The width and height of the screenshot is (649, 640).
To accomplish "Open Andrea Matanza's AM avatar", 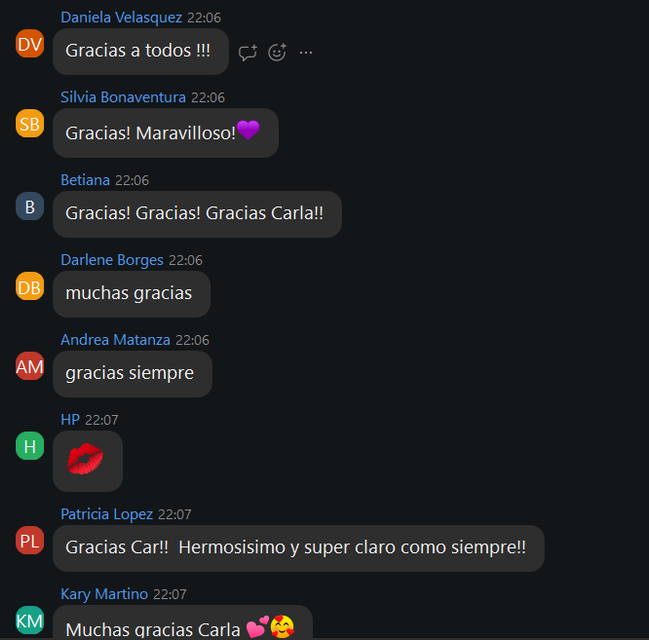I will [30, 366].
